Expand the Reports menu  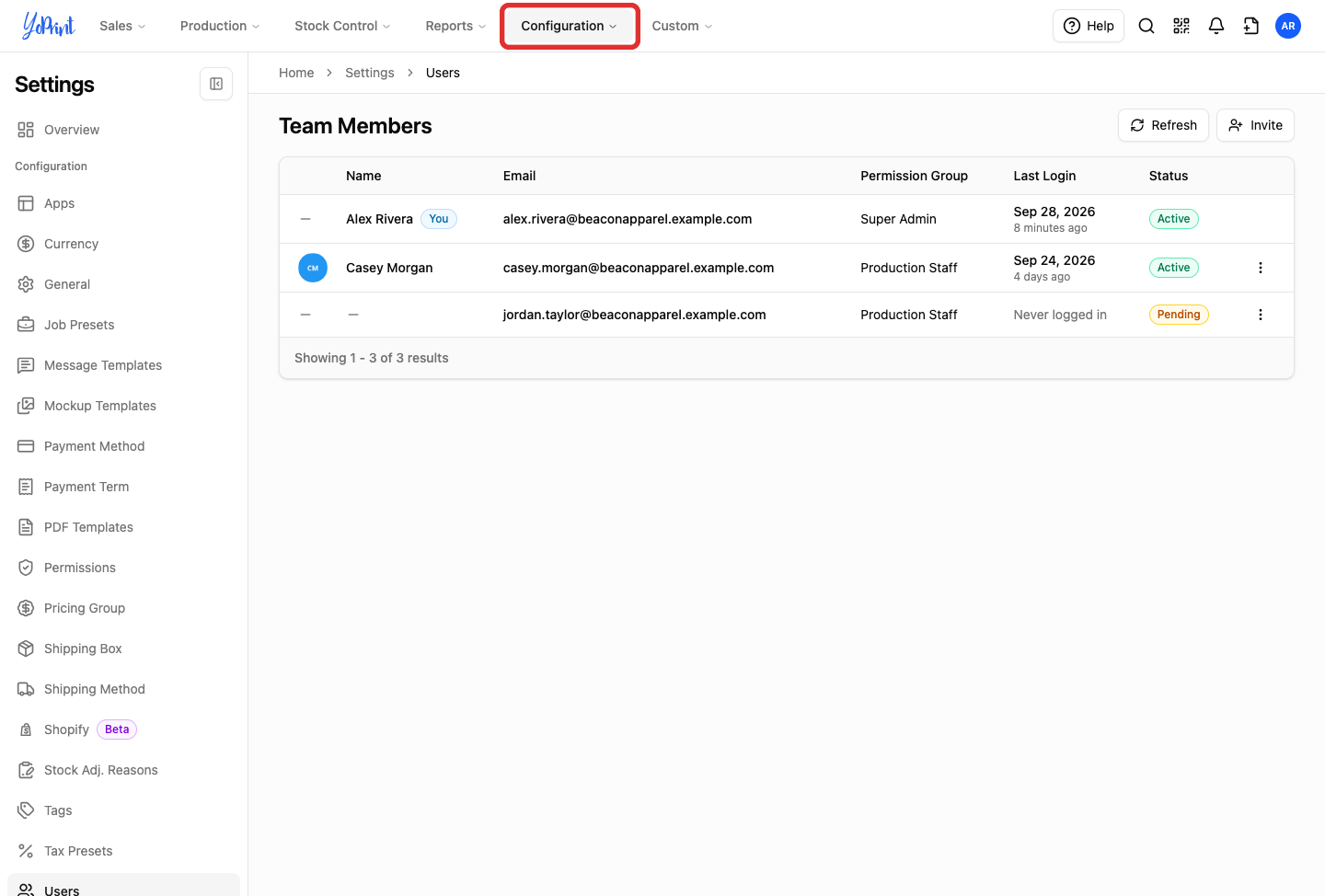455,26
